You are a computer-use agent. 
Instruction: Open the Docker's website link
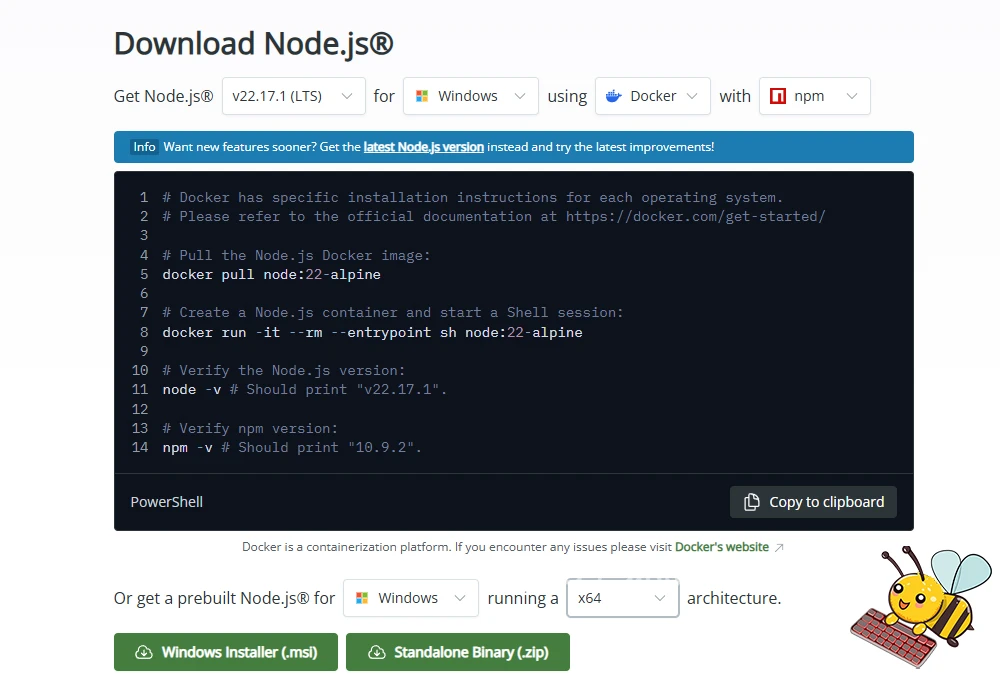pyautogui.click(x=722, y=547)
